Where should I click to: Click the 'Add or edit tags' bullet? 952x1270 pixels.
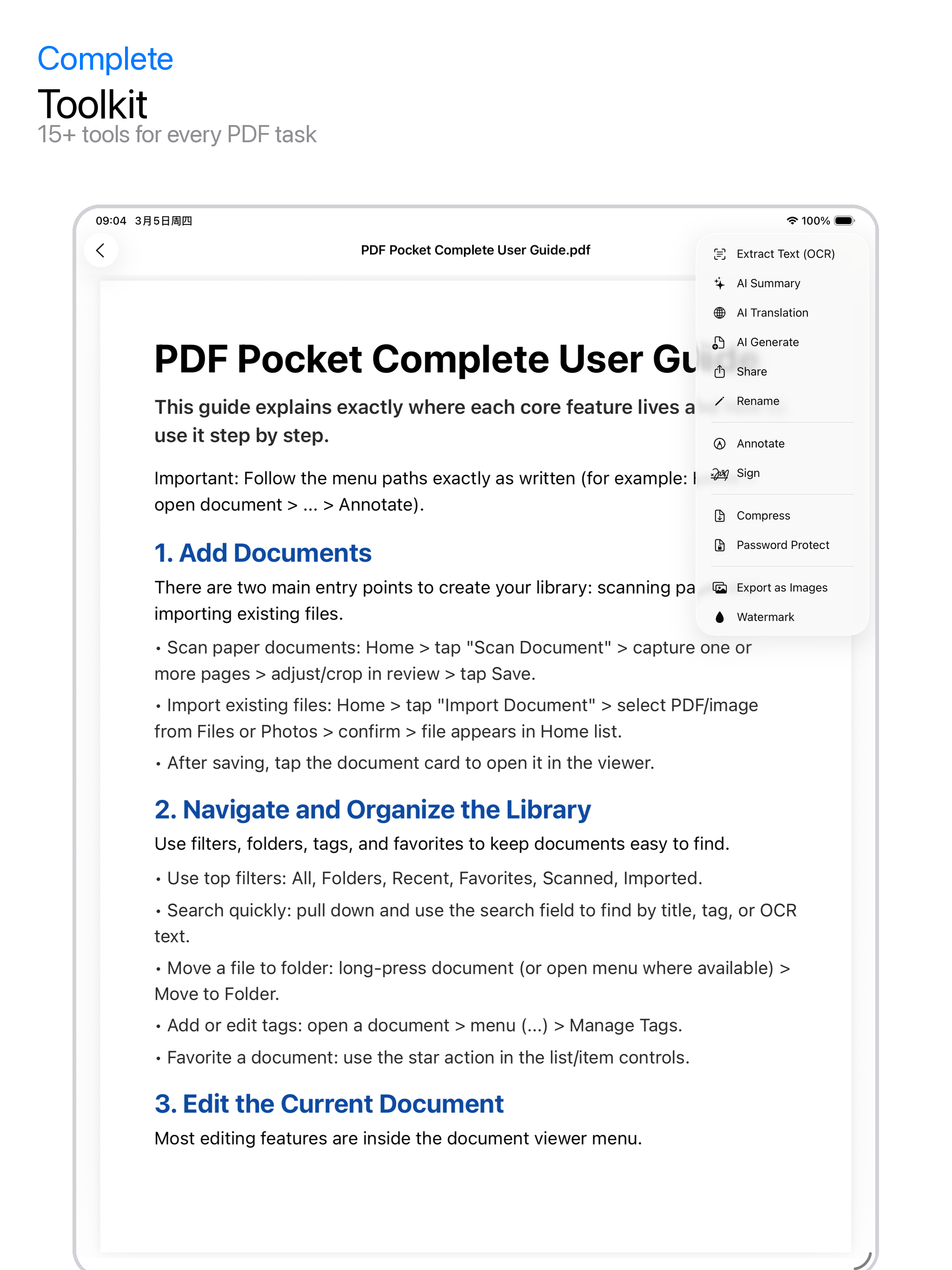[418, 1025]
